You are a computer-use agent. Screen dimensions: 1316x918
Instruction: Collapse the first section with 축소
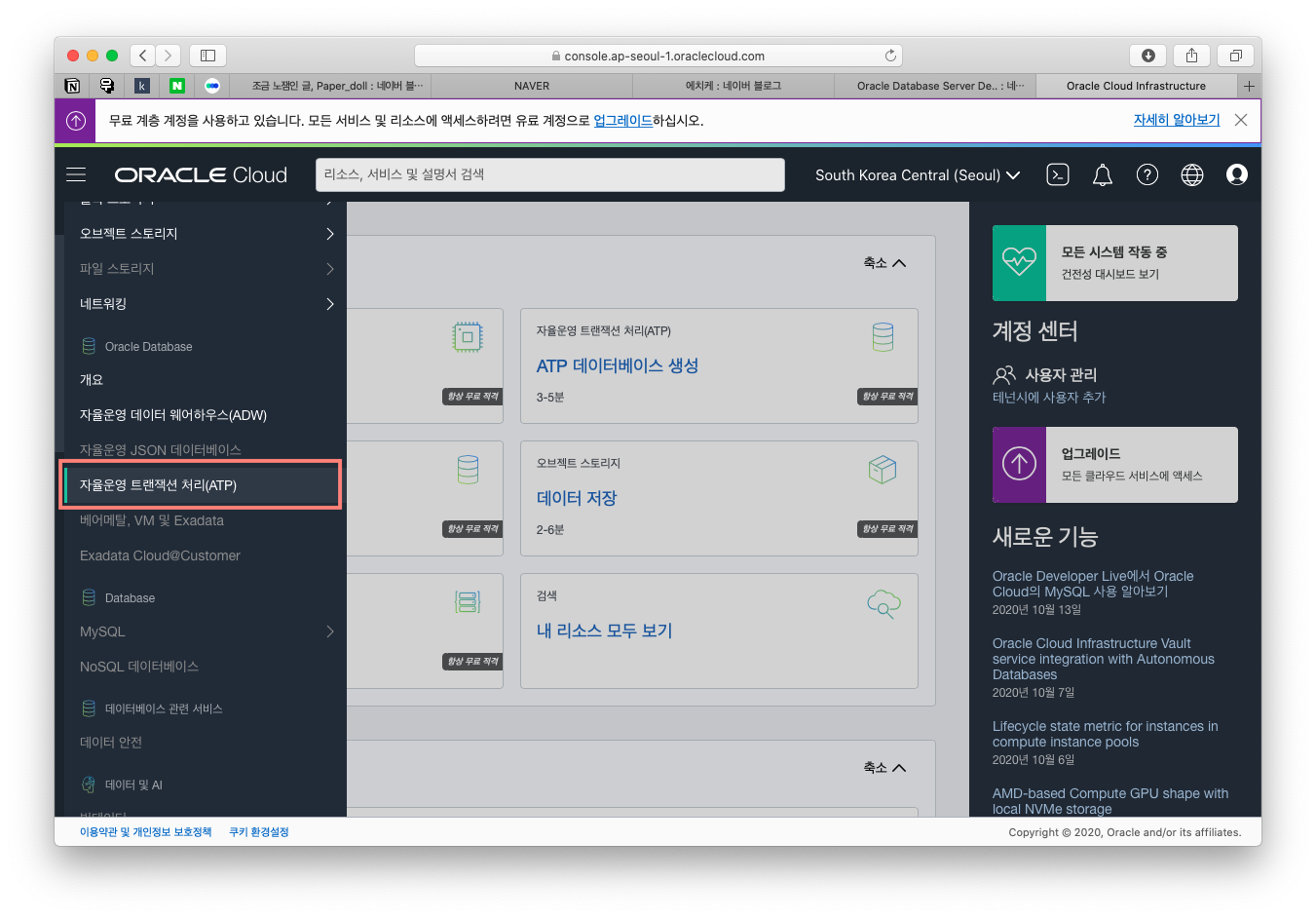coord(884,263)
